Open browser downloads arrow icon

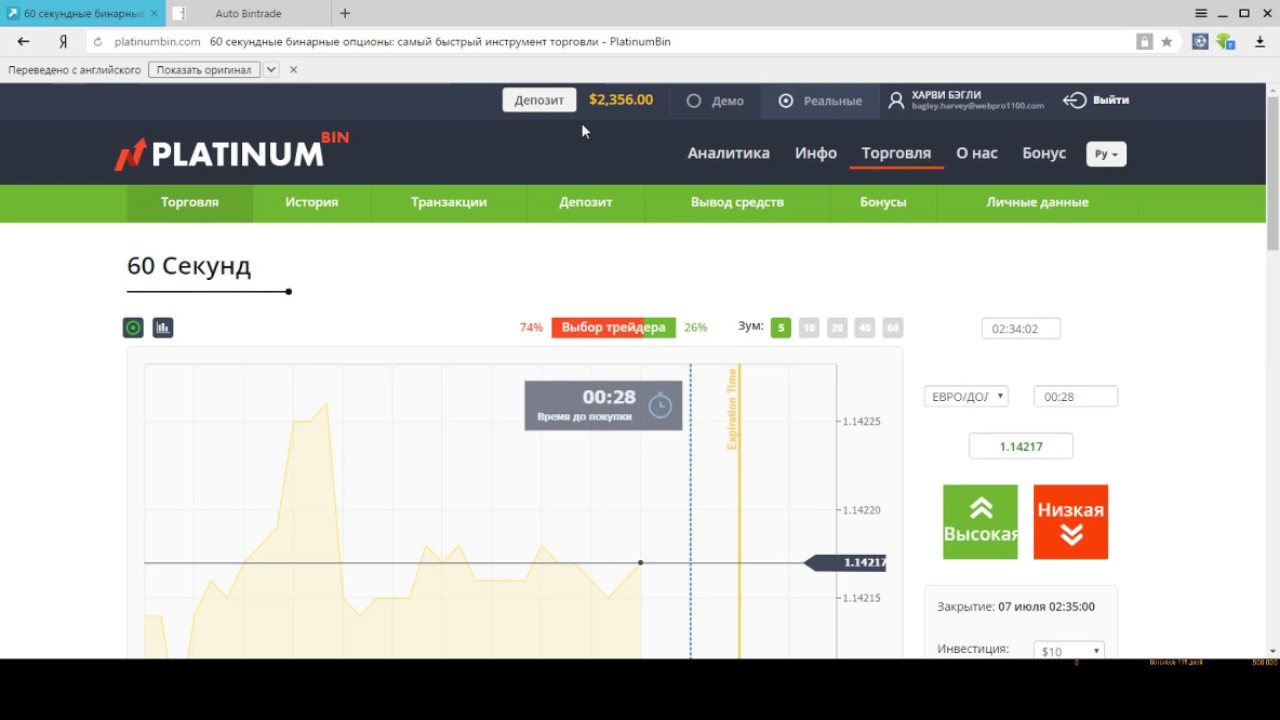click(x=1259, y=42)
